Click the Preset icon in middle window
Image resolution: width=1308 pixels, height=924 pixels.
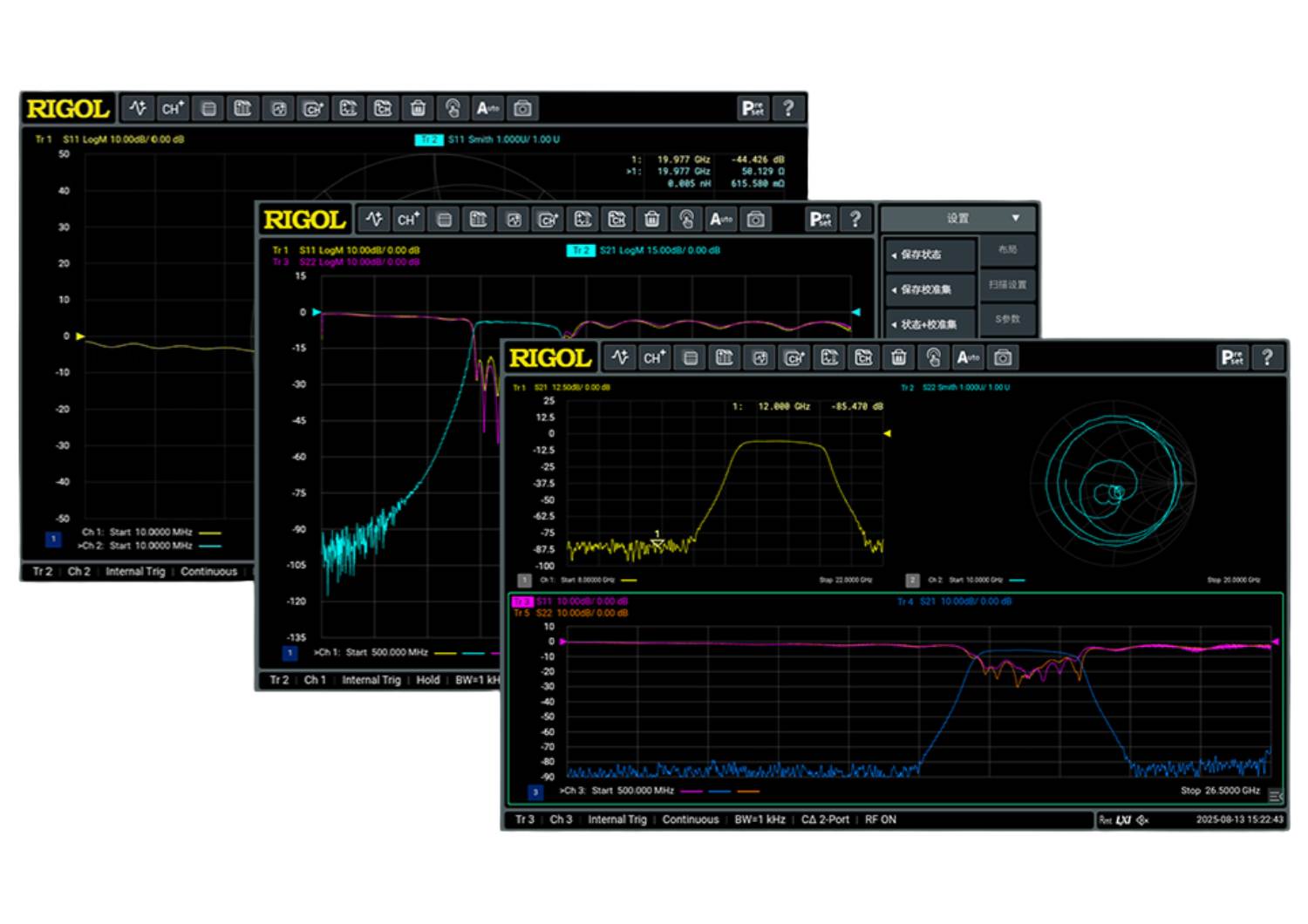pos(821,220)
